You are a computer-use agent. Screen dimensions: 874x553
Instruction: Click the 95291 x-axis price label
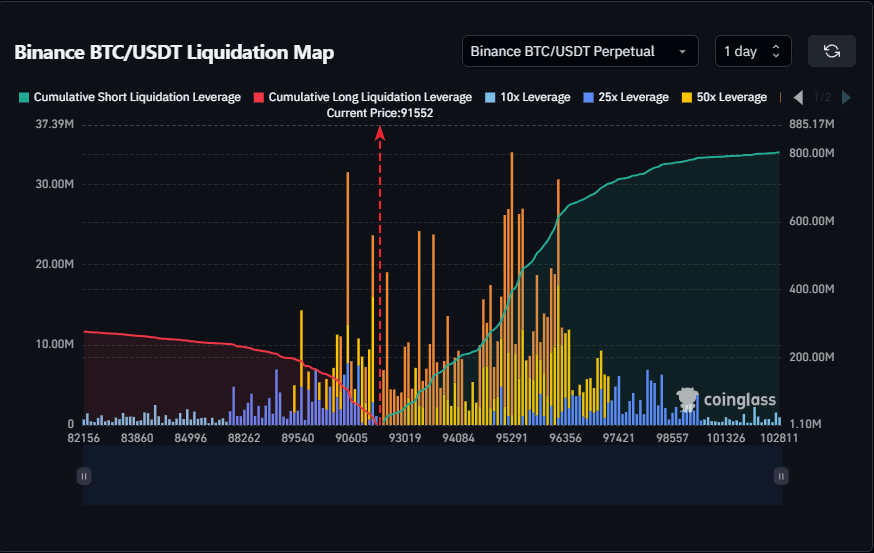coord(512,438)
